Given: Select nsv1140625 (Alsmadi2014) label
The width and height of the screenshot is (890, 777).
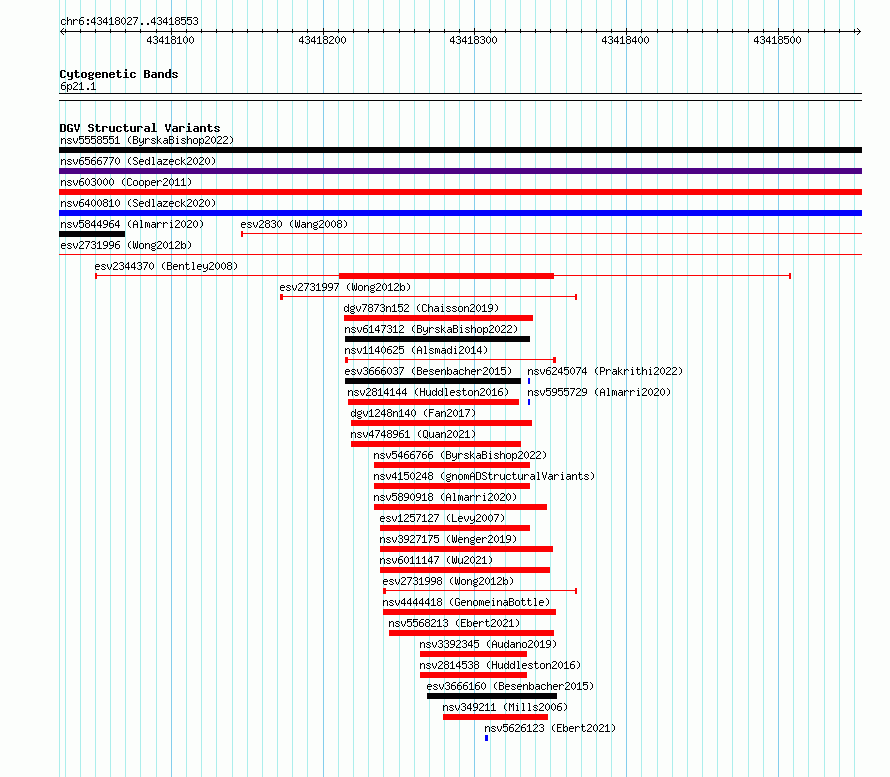Looking at the screenshot, I should [x=416, y=350].
